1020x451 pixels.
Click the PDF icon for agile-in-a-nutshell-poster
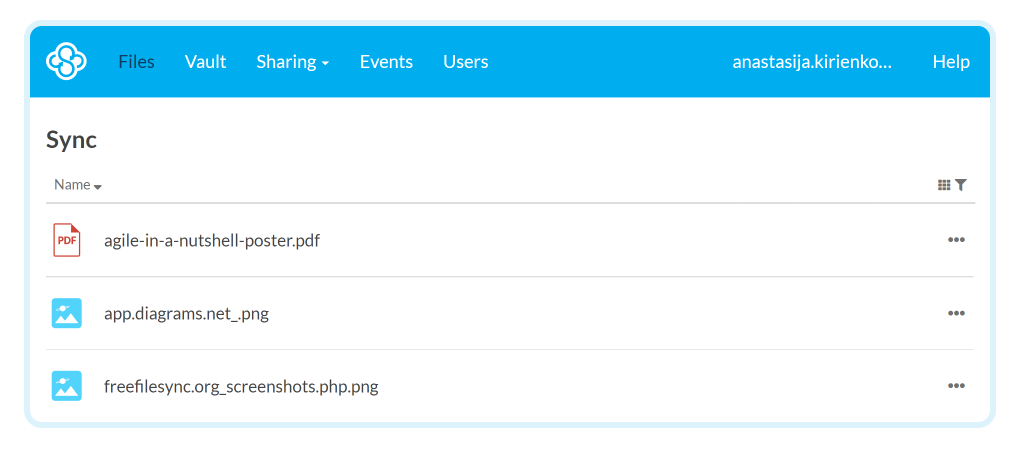click(x=66, y=240)
